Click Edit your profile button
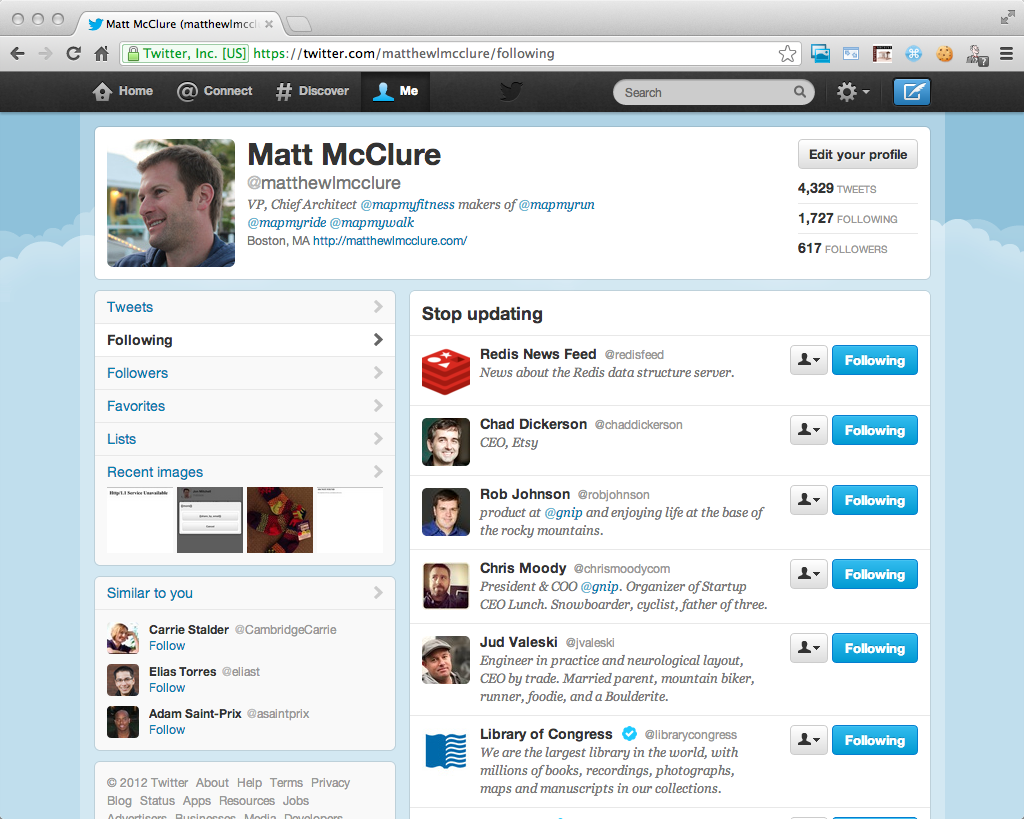Viewport: 1024px width, 819px height. click(857, 155)
